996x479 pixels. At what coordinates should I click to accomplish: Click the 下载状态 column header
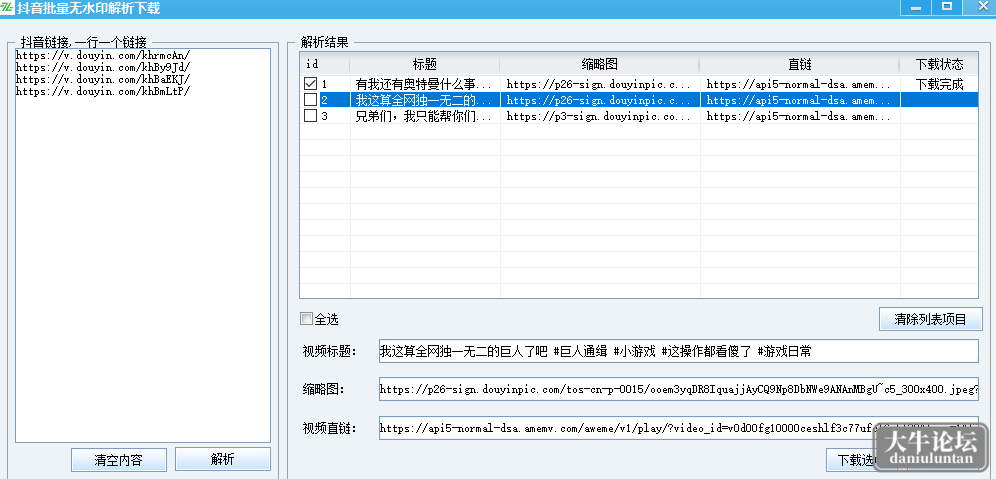(x=939, y=64)
